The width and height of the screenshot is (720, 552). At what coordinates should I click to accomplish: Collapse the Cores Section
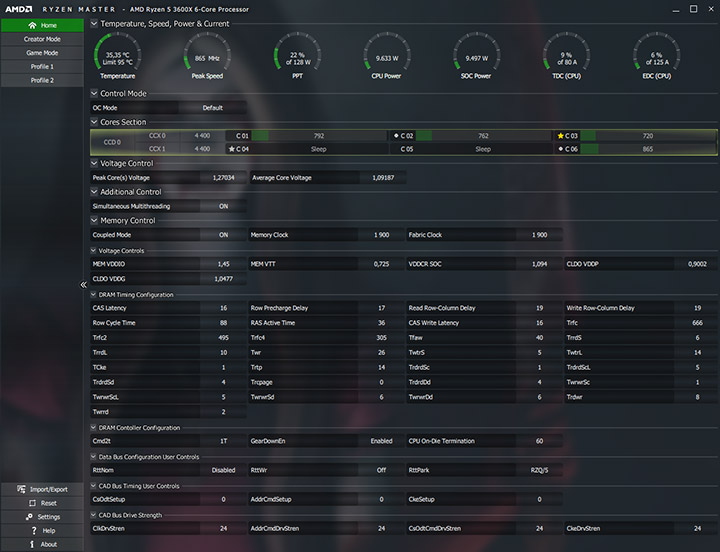pos(94,122)
